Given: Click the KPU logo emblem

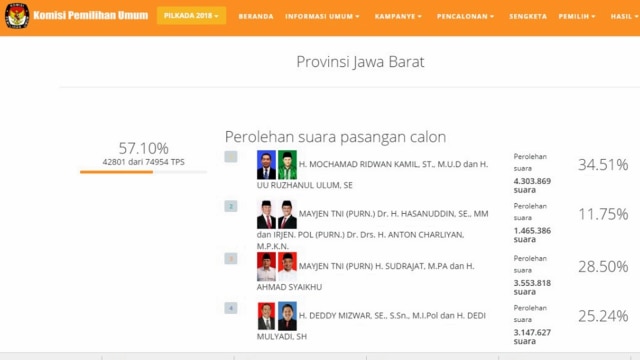Looking at the screenshot, I should 17,16.
